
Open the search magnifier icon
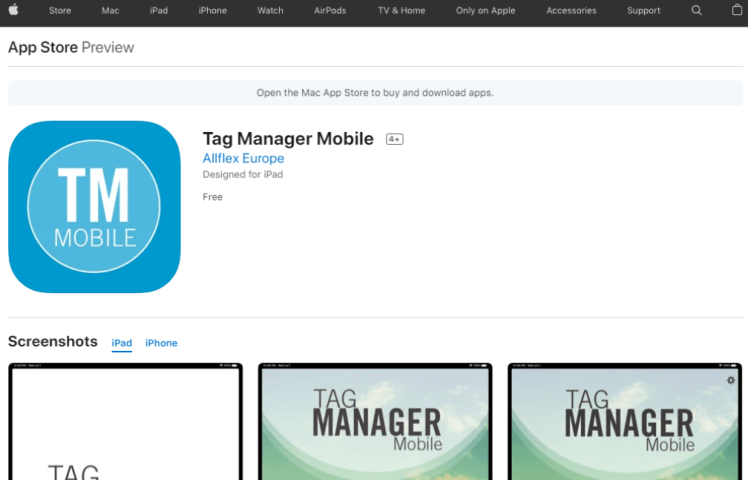coord(696,10)
